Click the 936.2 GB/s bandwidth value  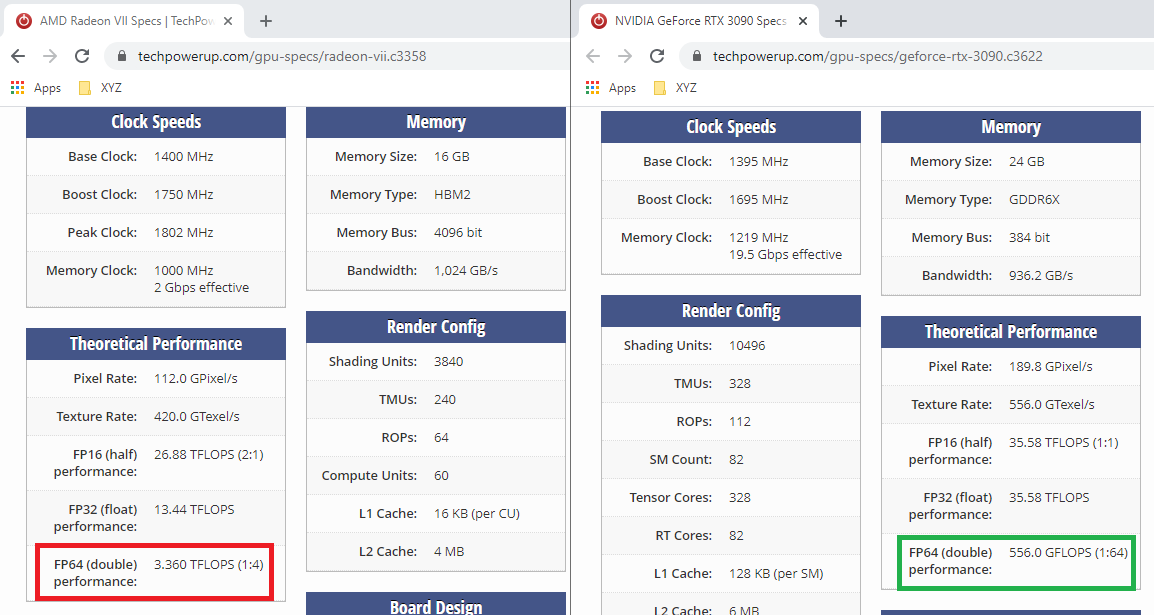[1041, 276]
